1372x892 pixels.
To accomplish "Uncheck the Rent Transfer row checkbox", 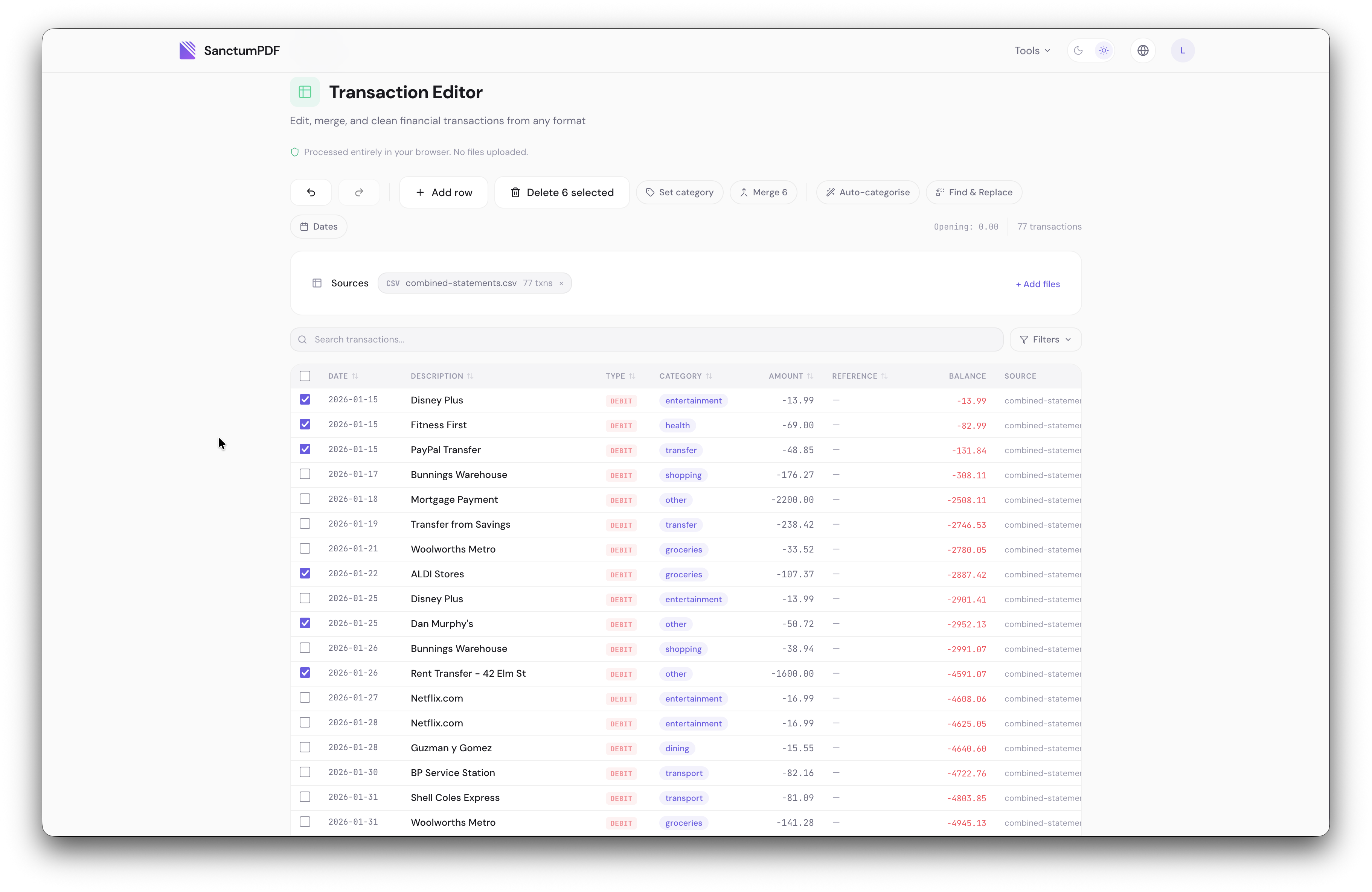I will click(305, 673).
